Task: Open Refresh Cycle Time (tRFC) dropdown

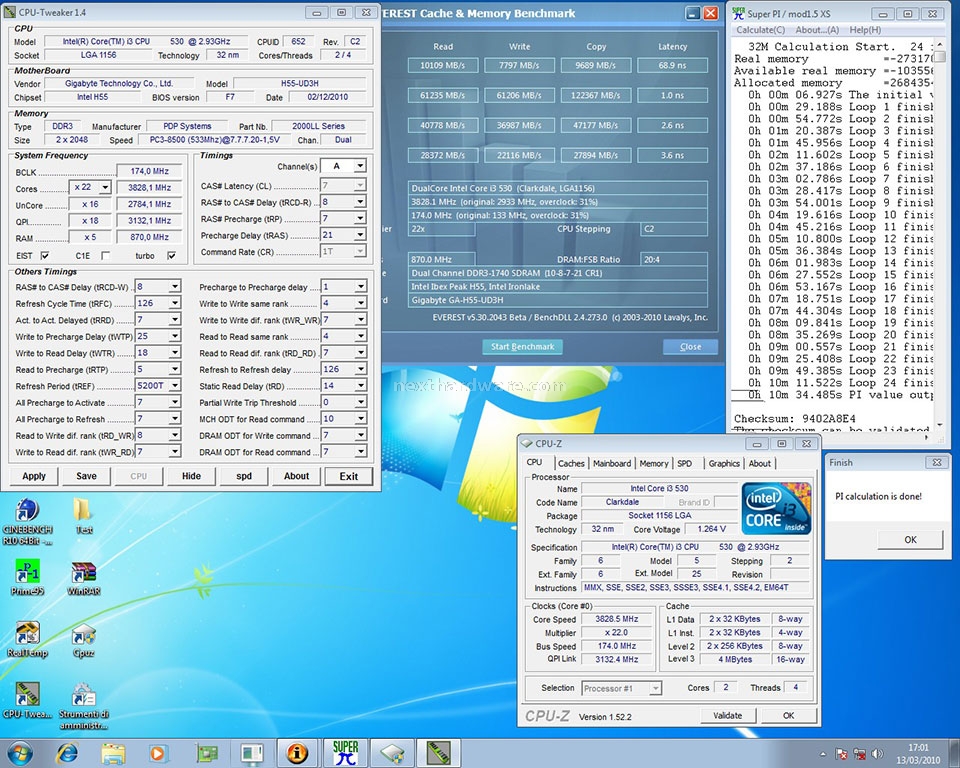Action: point(174,303)
